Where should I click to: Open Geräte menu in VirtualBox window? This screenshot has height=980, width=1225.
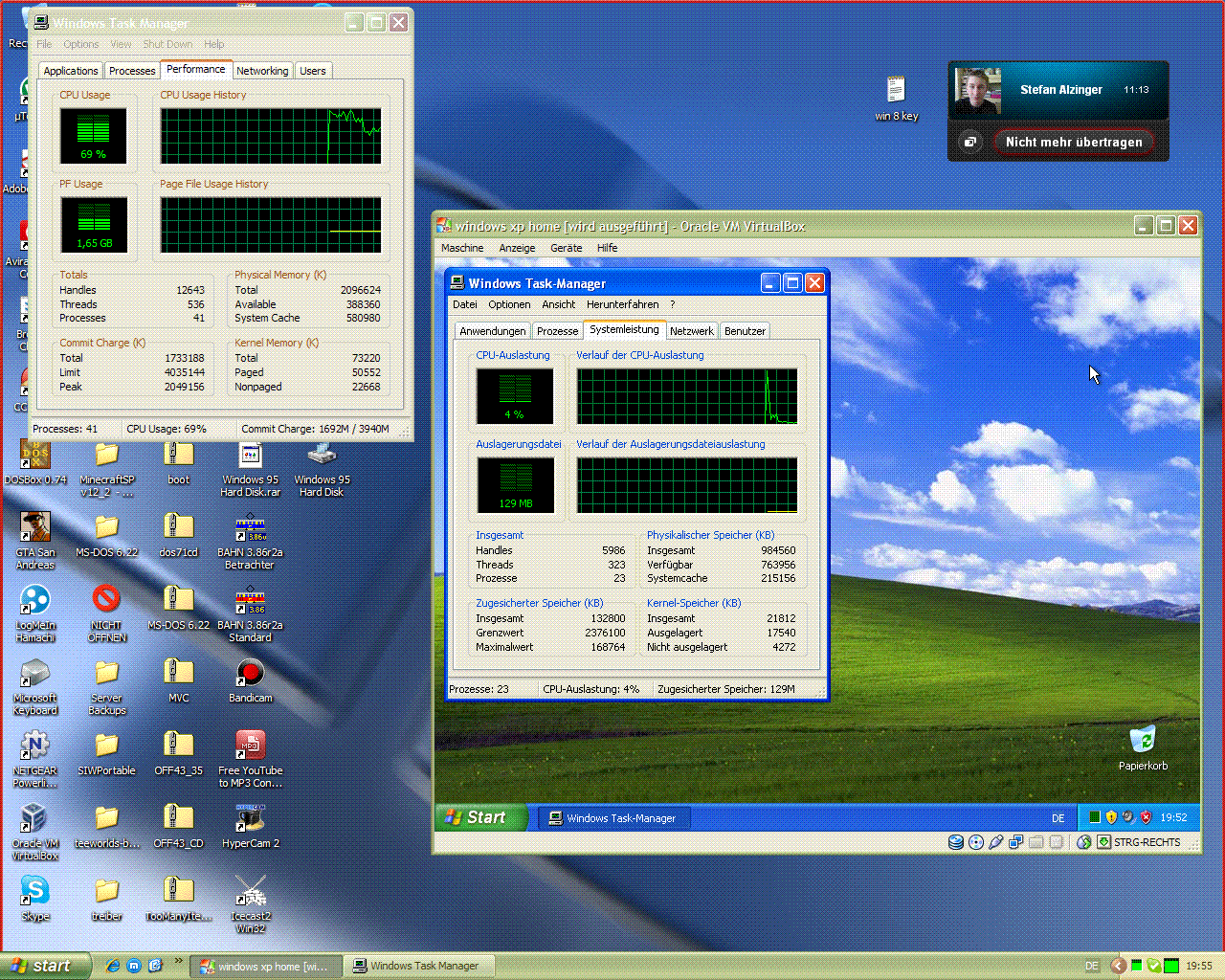pyautogui.click(x=566, y=248)
